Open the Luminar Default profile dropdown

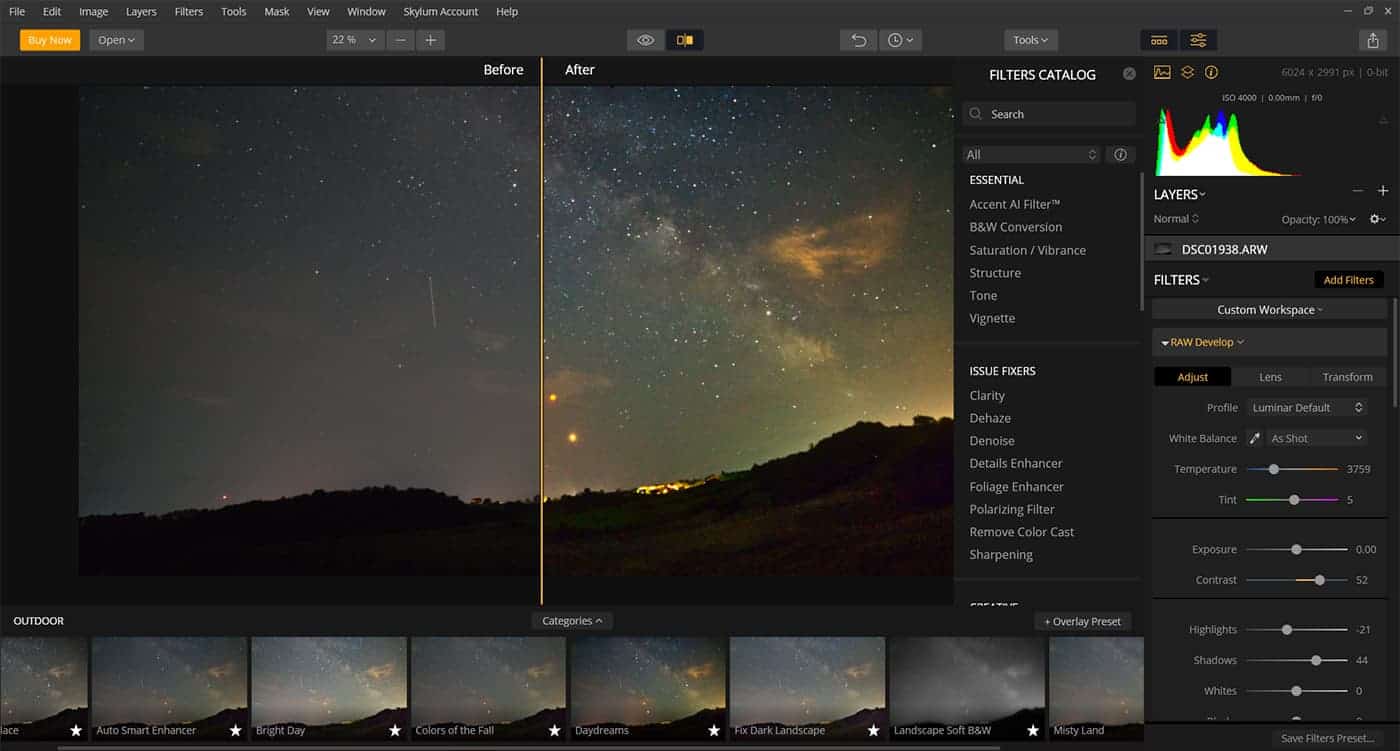pos(1307,408)
